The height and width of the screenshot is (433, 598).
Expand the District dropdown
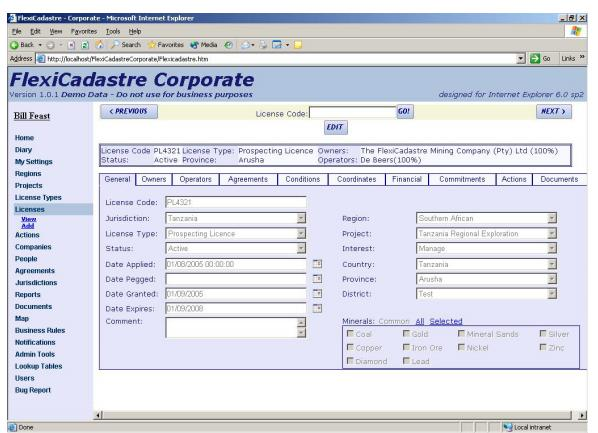tap(552, 294)
